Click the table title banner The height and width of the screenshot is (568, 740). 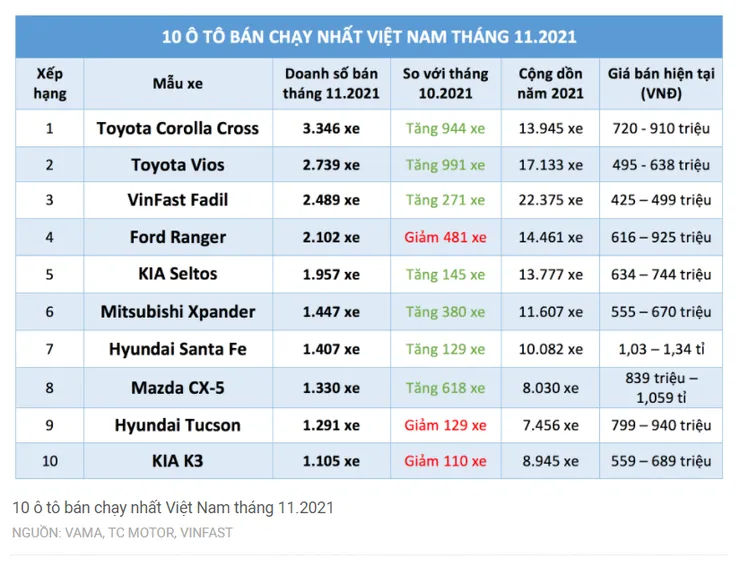(x=369, y=37)
